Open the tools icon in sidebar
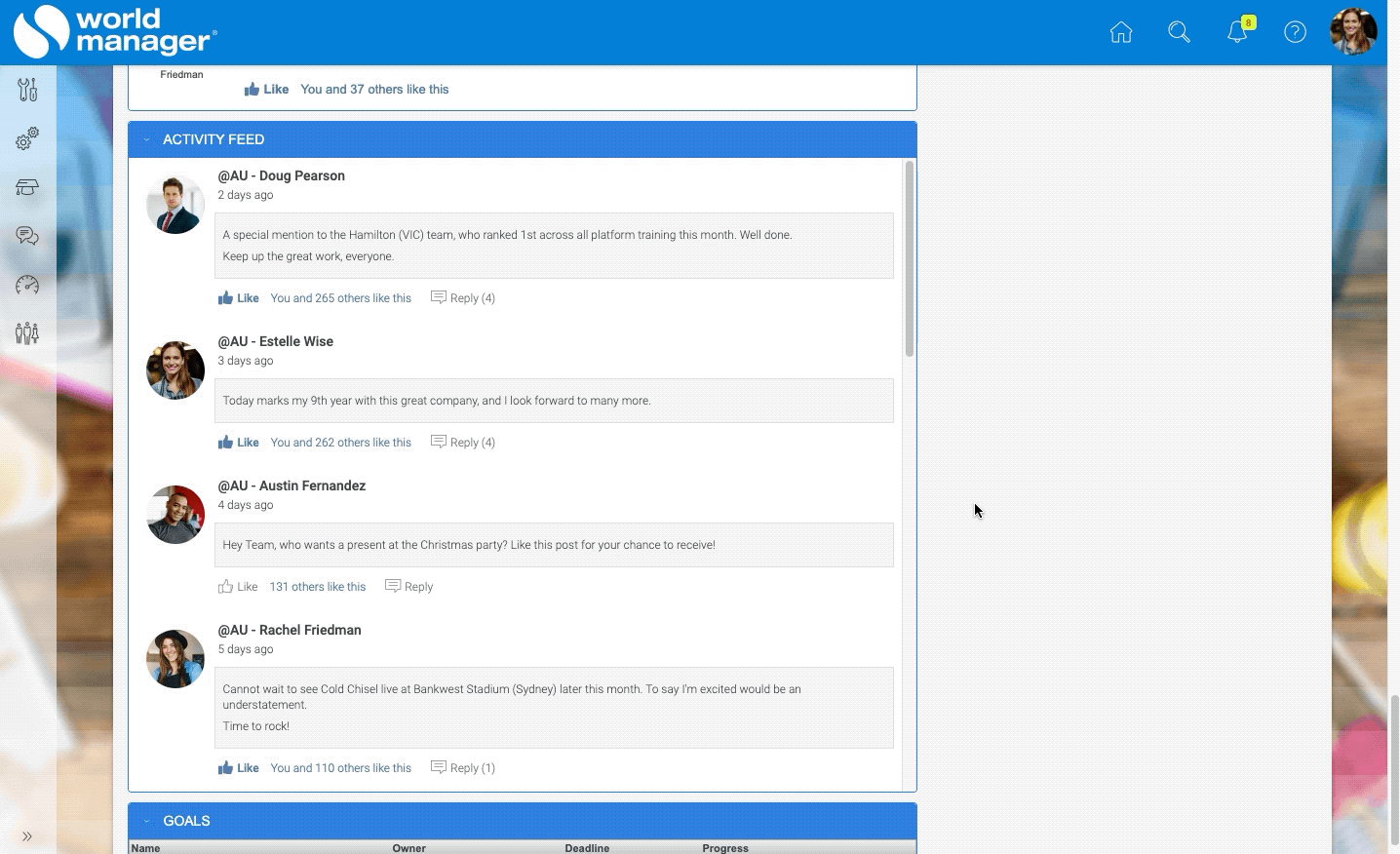 coord(27,90)
